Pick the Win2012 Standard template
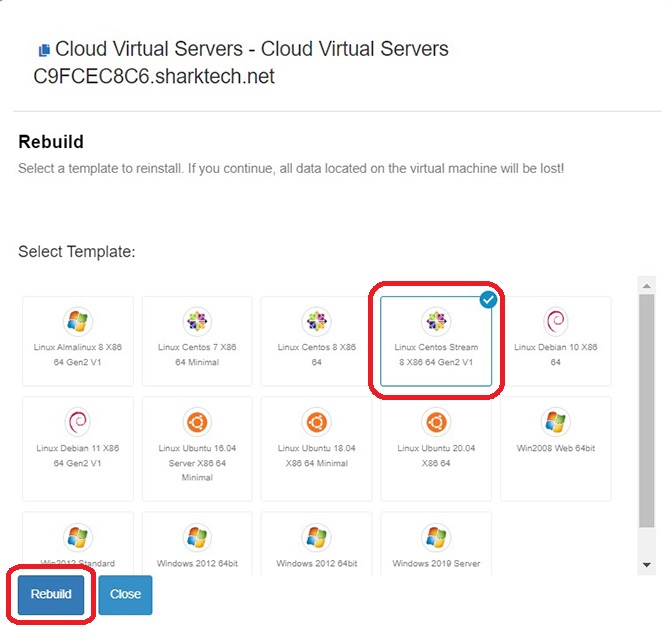Image resolution: width=672 pixels, height=640 pixels. point(78,543)
